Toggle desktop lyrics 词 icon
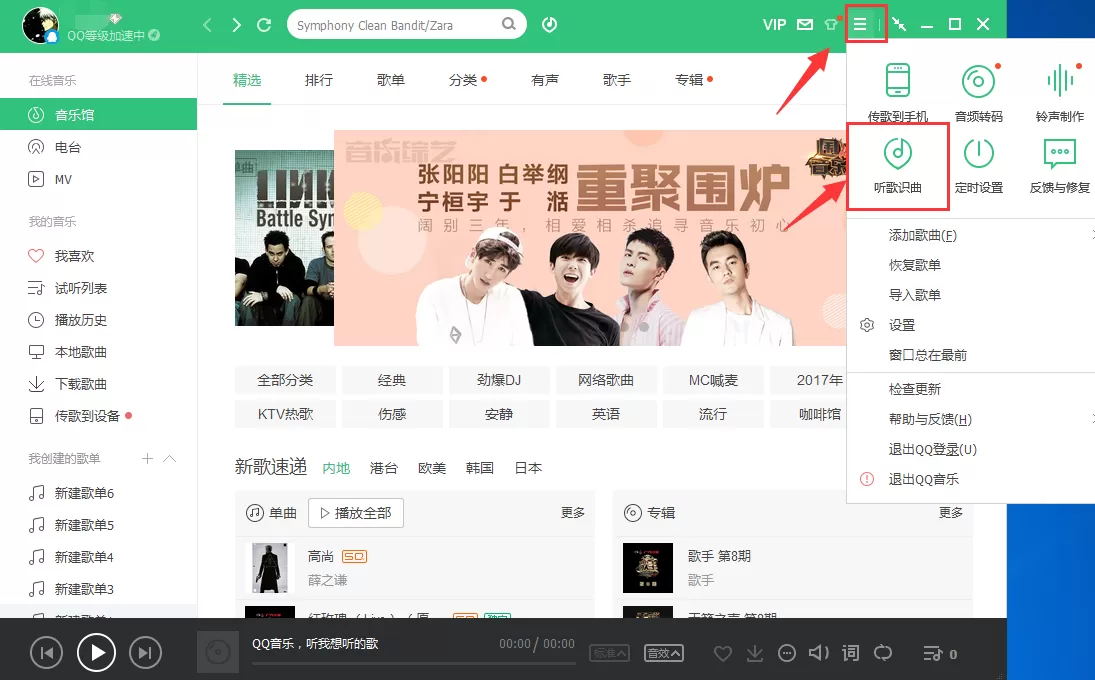1095x680 pixels. [x=851, y=653]
